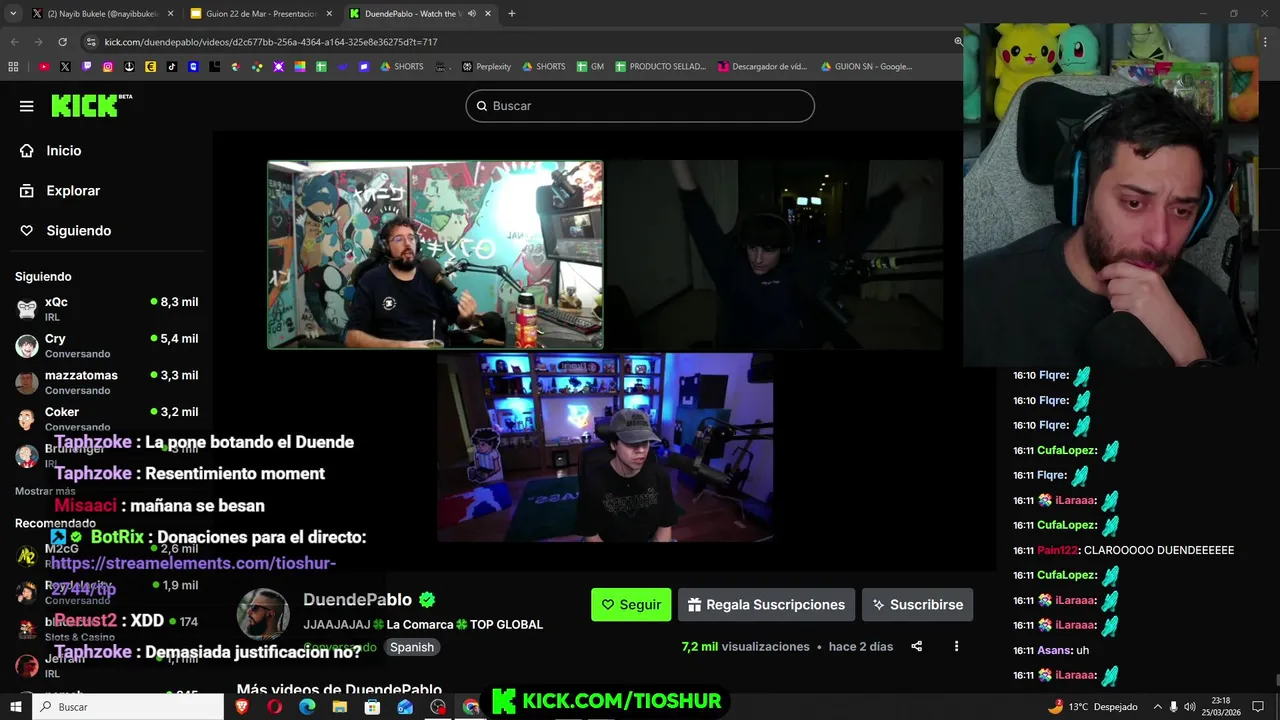Focus the Buscar search field on Kick
Image resolution: width=1280 pixels, height=720 pixels.
640,106
